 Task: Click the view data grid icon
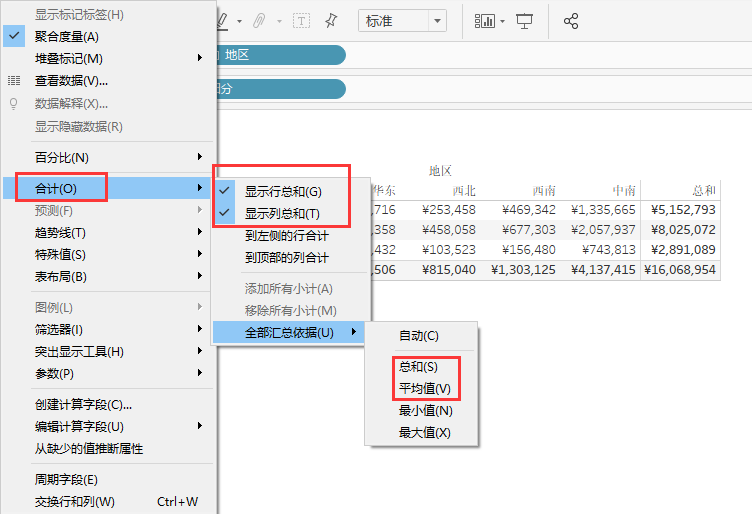point(14,81)
